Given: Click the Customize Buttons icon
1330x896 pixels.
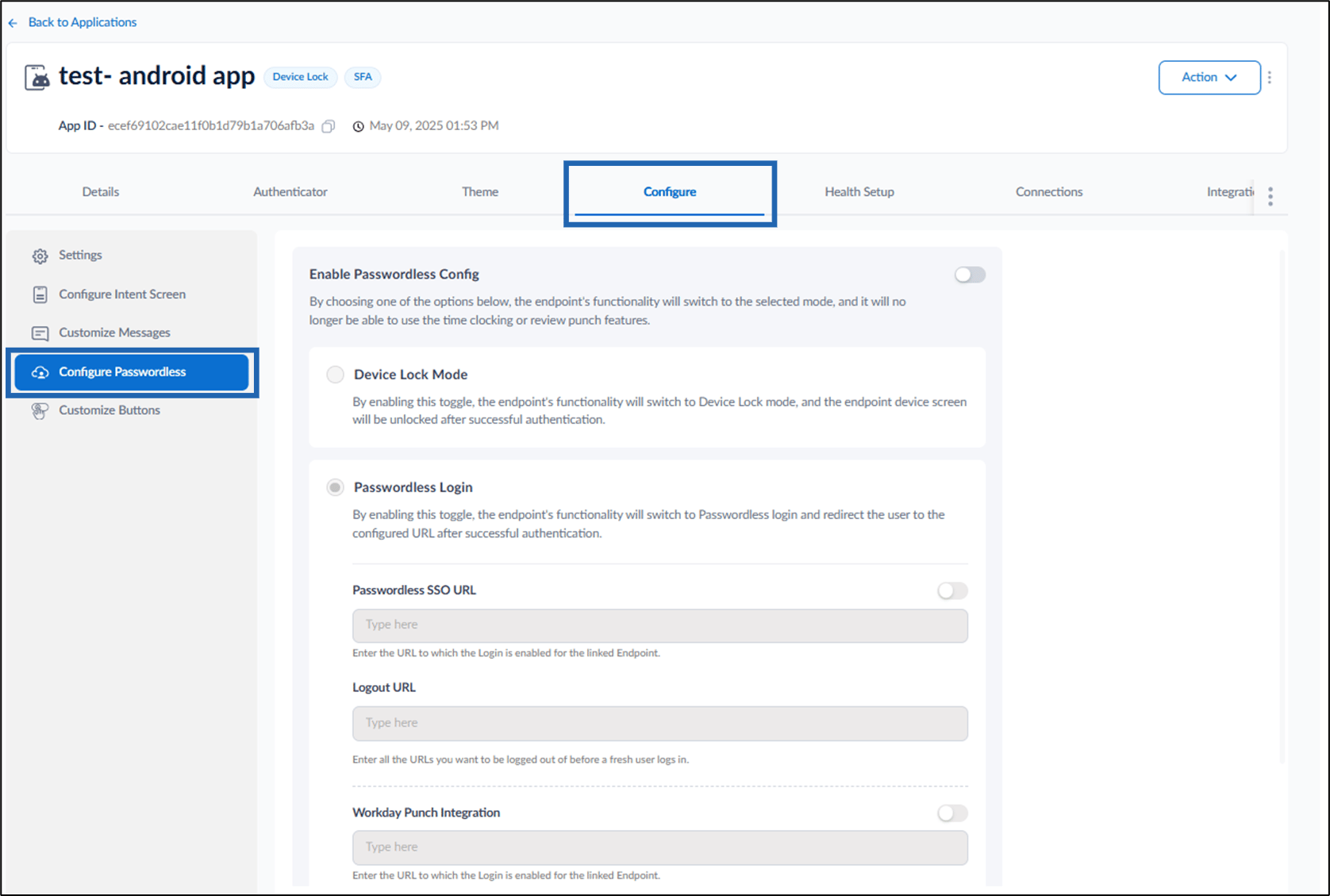Looking at the screenshot, I should coord(40,410).
